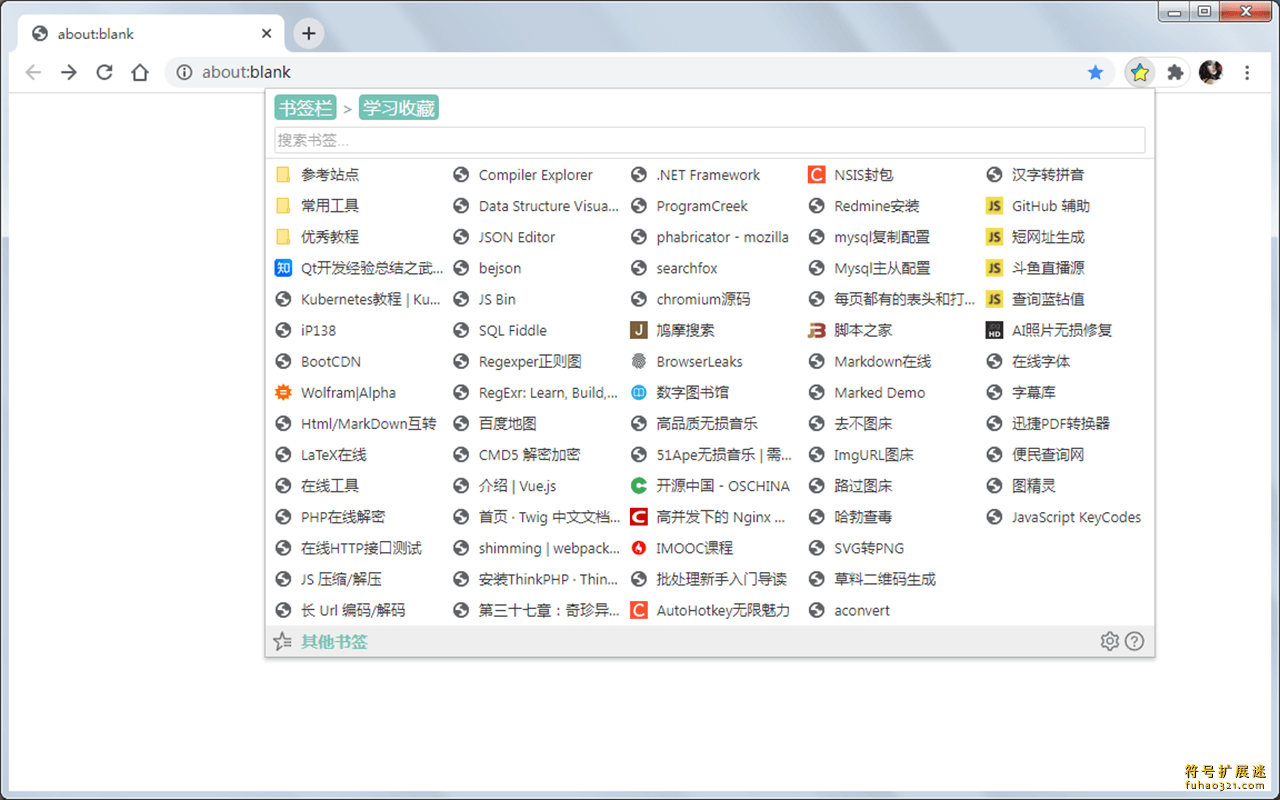Close the about:blank tab
The height and width of the screenshot is (800, 1280).
click(267, 33)
